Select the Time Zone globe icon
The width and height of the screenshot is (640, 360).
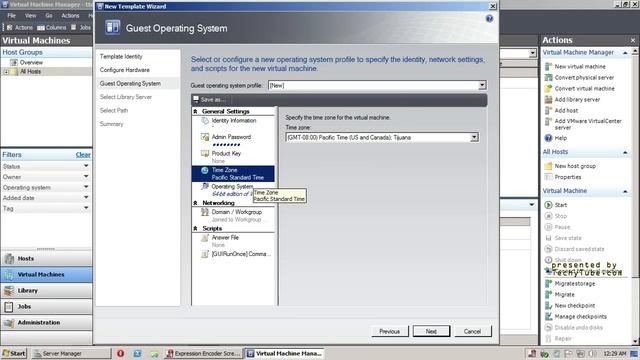pyautogui.click(x=204, y=170)
